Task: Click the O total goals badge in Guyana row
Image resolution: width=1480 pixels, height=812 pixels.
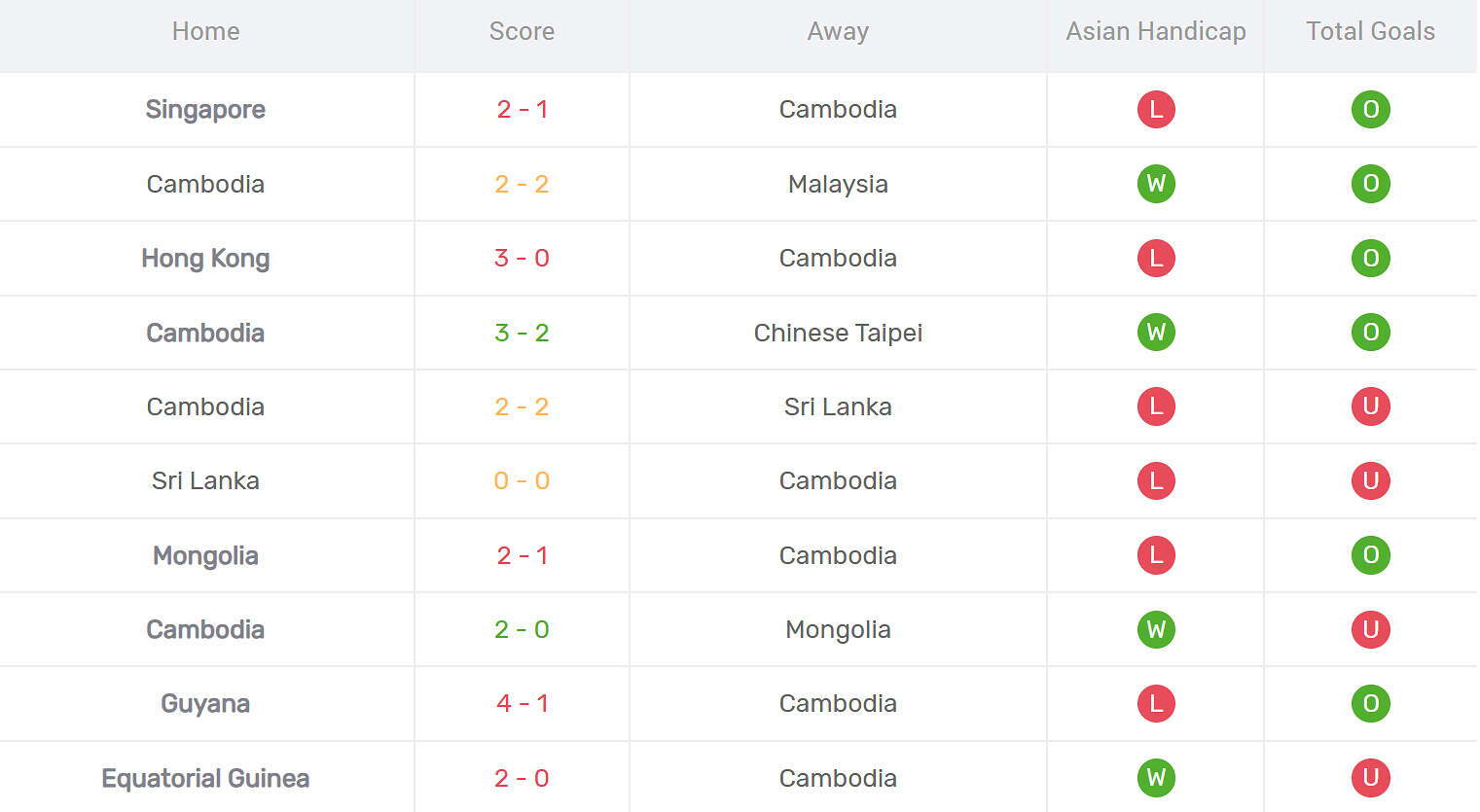Action: 1370,703
